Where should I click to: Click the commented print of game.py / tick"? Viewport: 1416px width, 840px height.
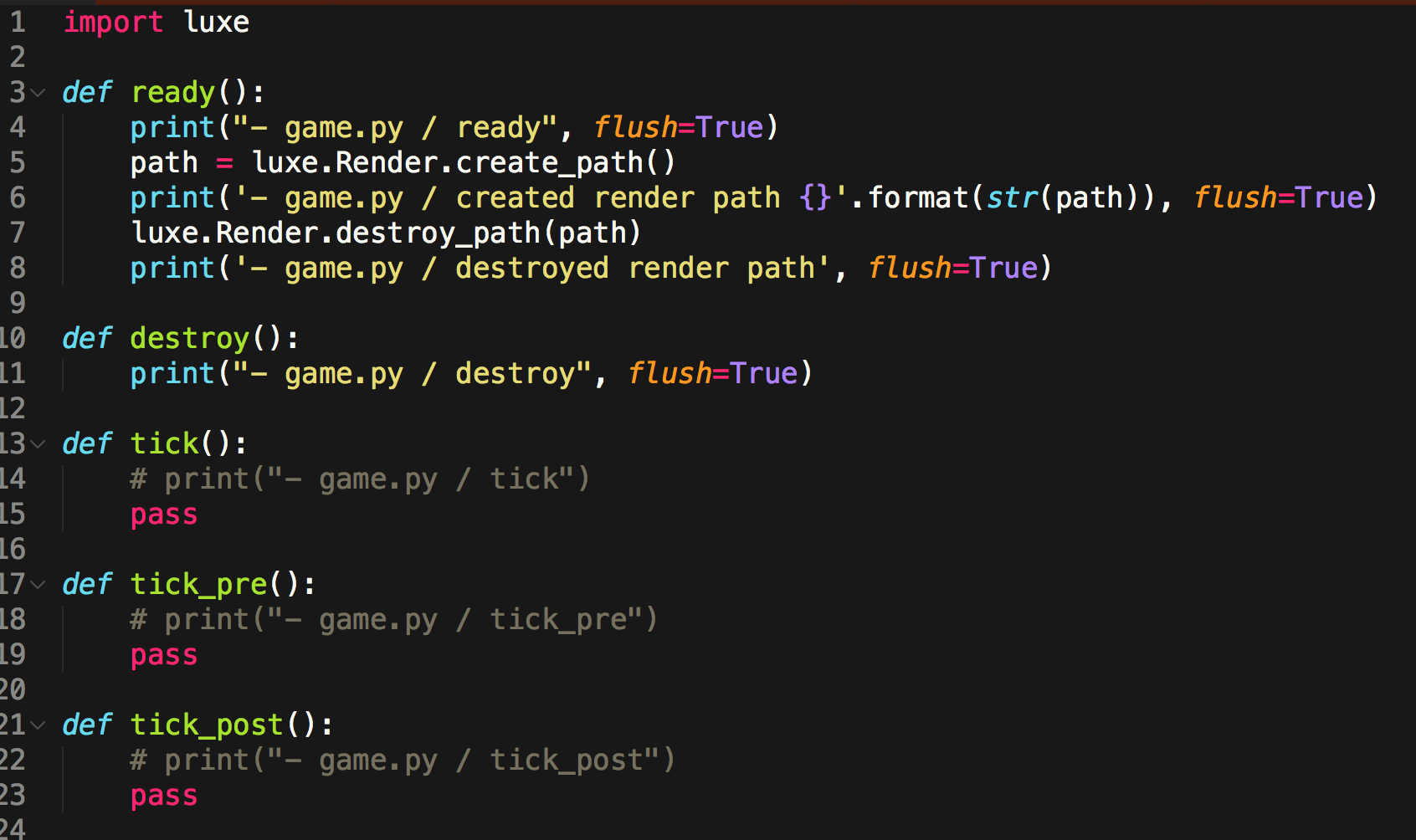(x=361, y=479)
